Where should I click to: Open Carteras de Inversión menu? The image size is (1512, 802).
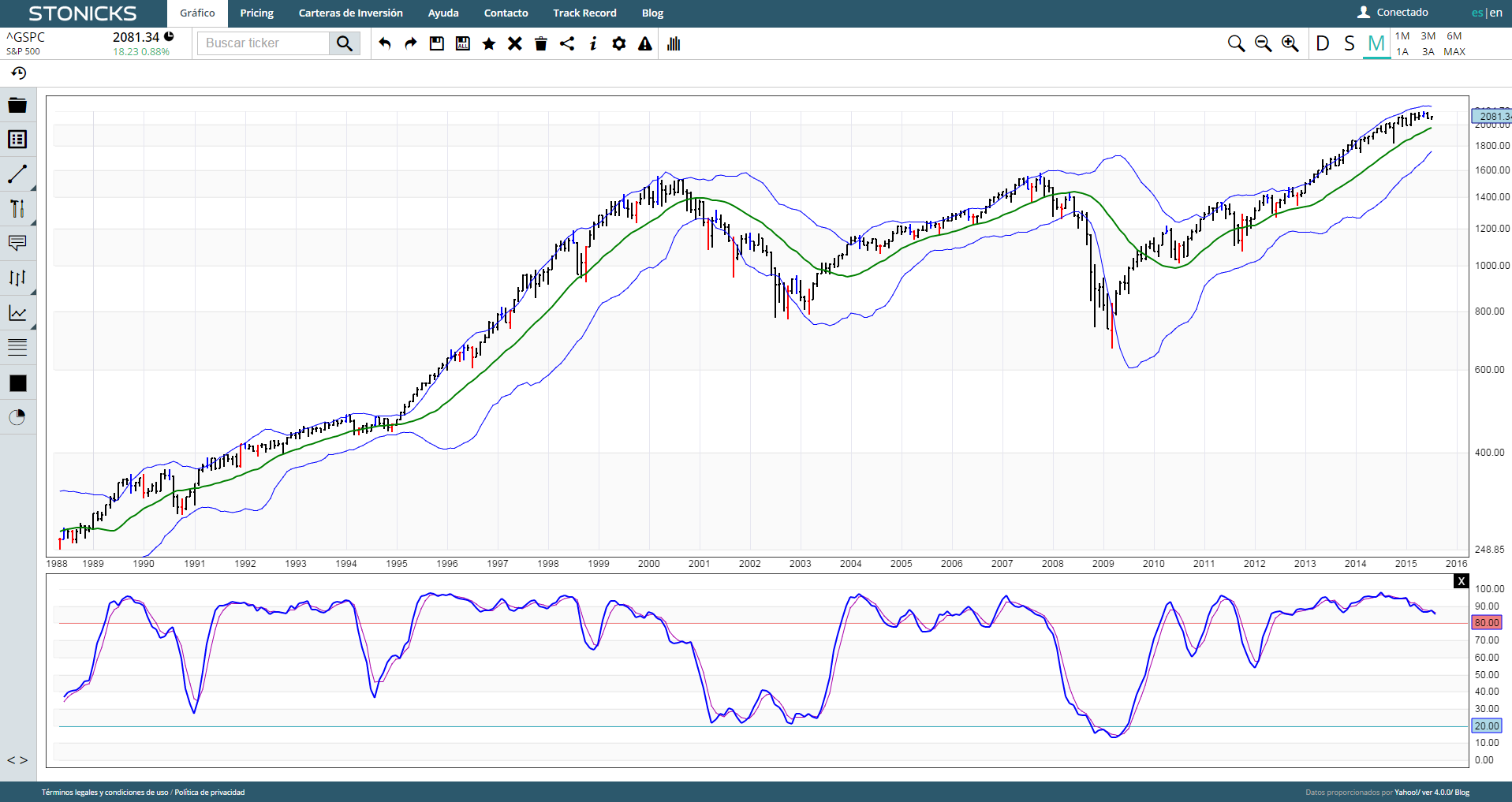(351, 13)
